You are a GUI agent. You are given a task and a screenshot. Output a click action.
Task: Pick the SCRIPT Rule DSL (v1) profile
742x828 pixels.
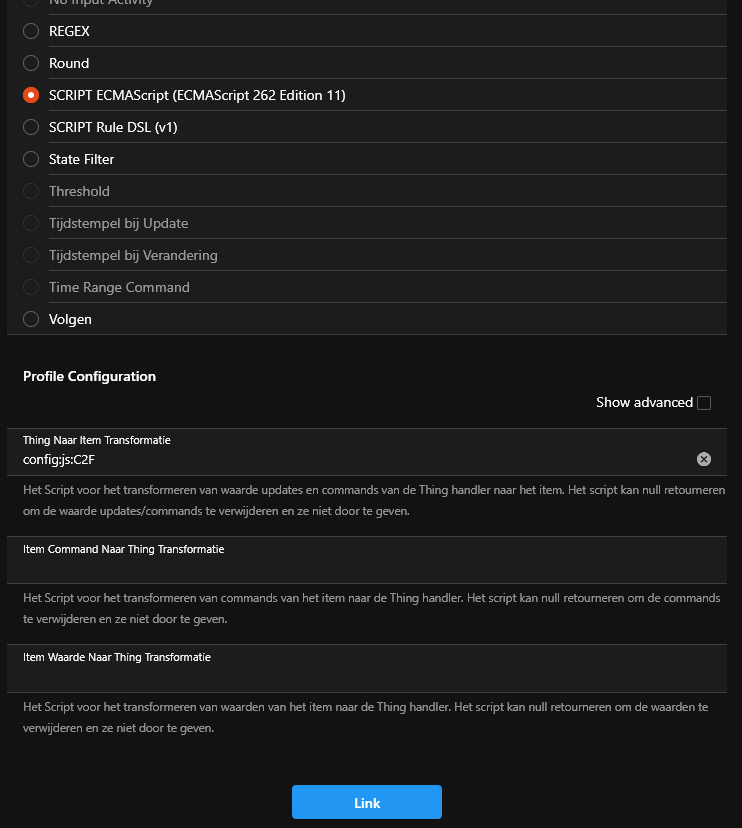(31, 127)
